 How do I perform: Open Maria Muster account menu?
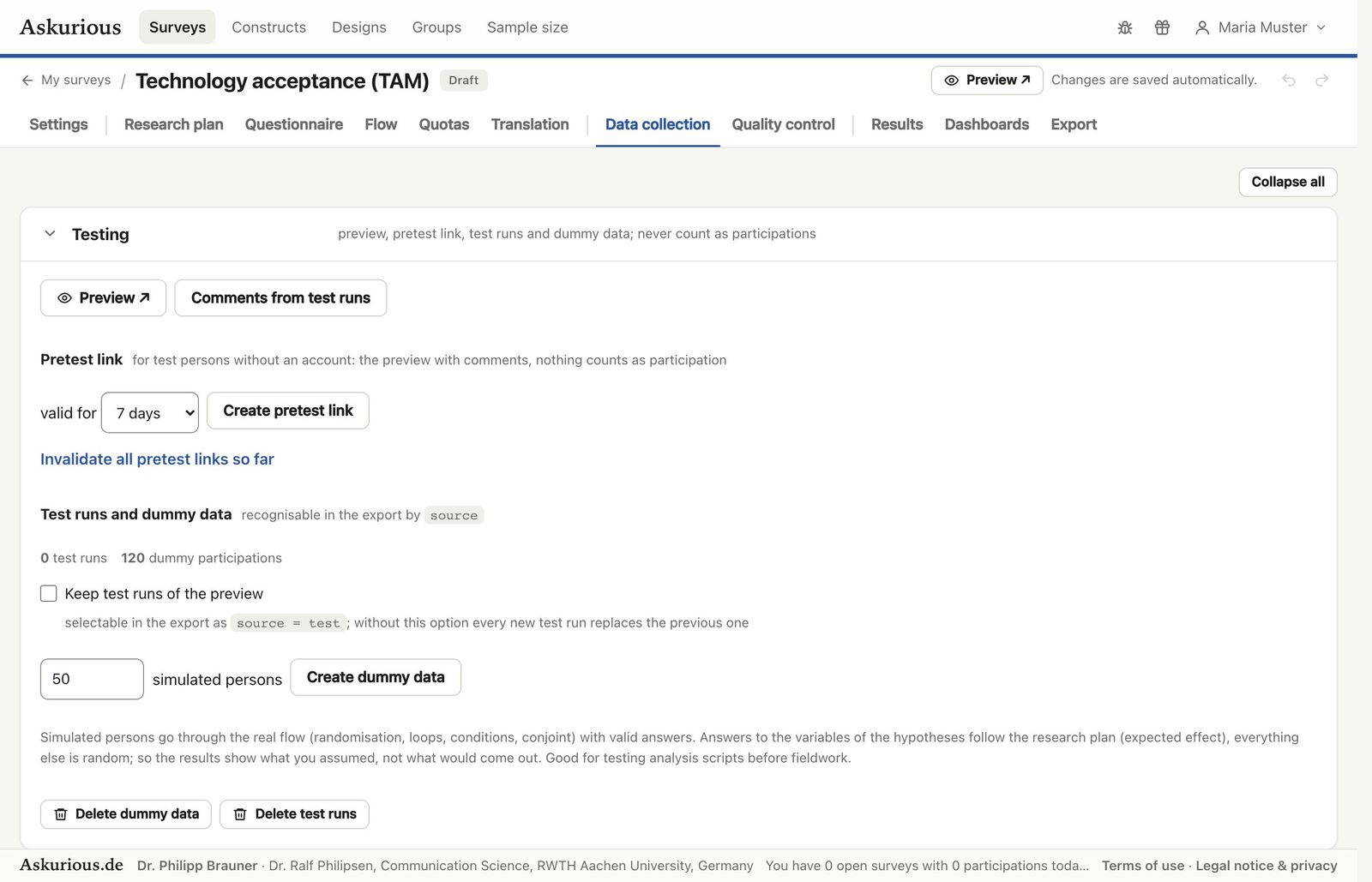coord(1260,27)
